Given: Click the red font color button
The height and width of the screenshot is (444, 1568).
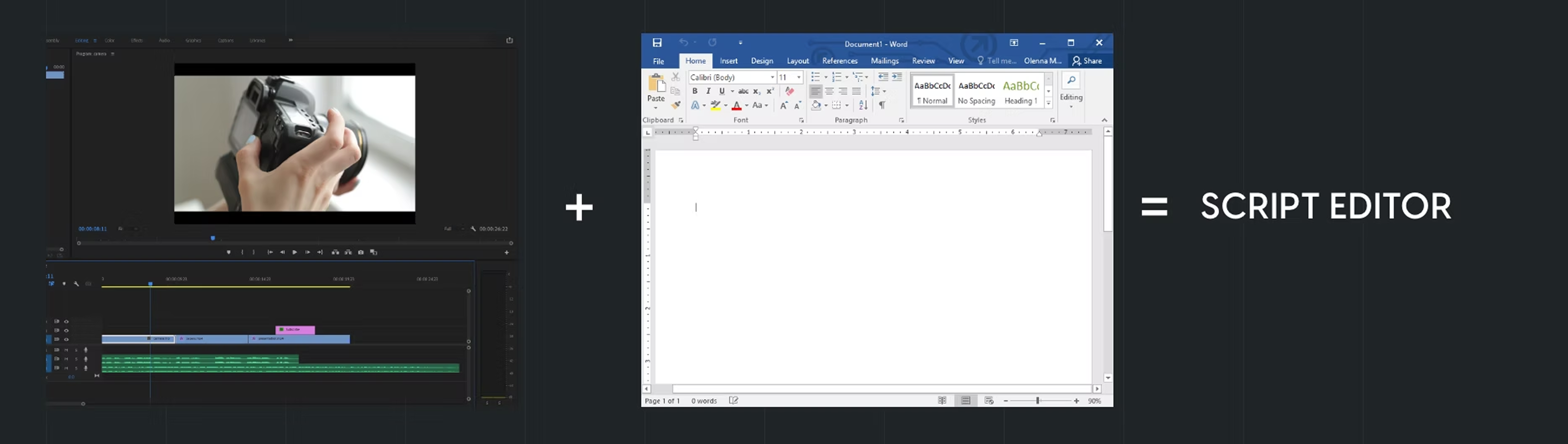Looking at the screenshot, I should pyautogui.click(x=736, y=105).
